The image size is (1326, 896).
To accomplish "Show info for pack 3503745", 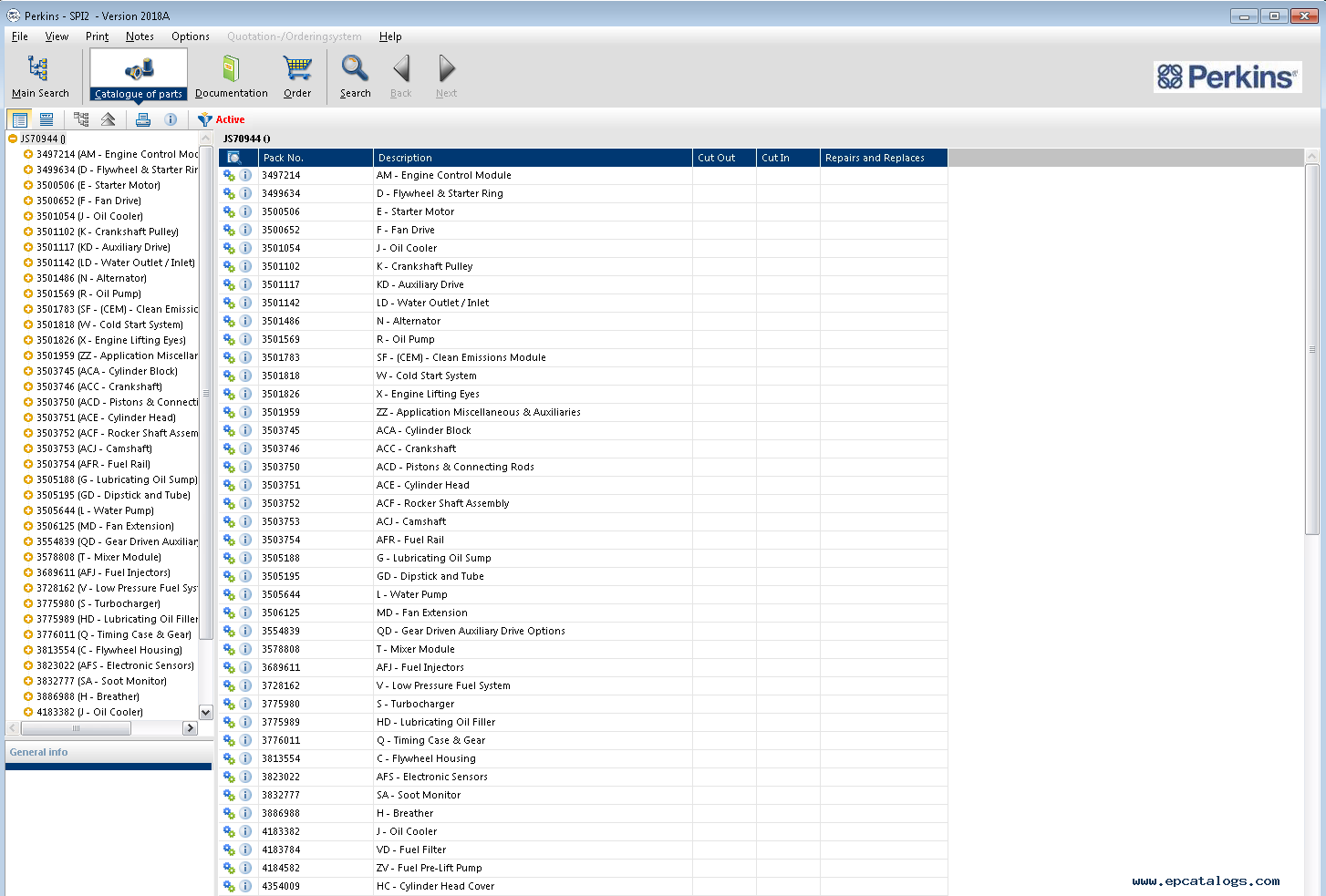I will tap(245, 430).
